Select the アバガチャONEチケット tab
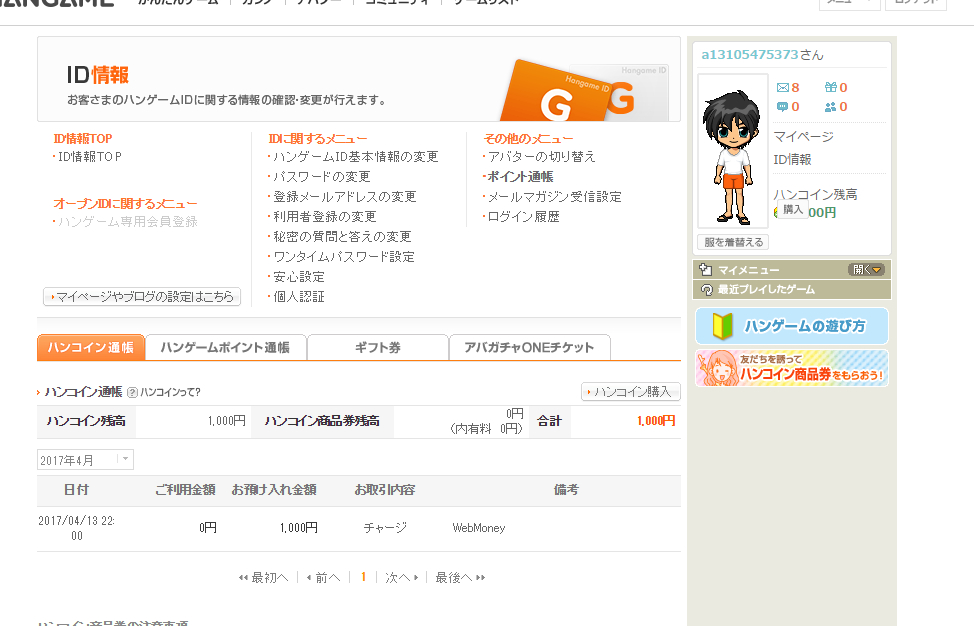The width and height of the screenshot is (974, 626). [x=529, y=347]
